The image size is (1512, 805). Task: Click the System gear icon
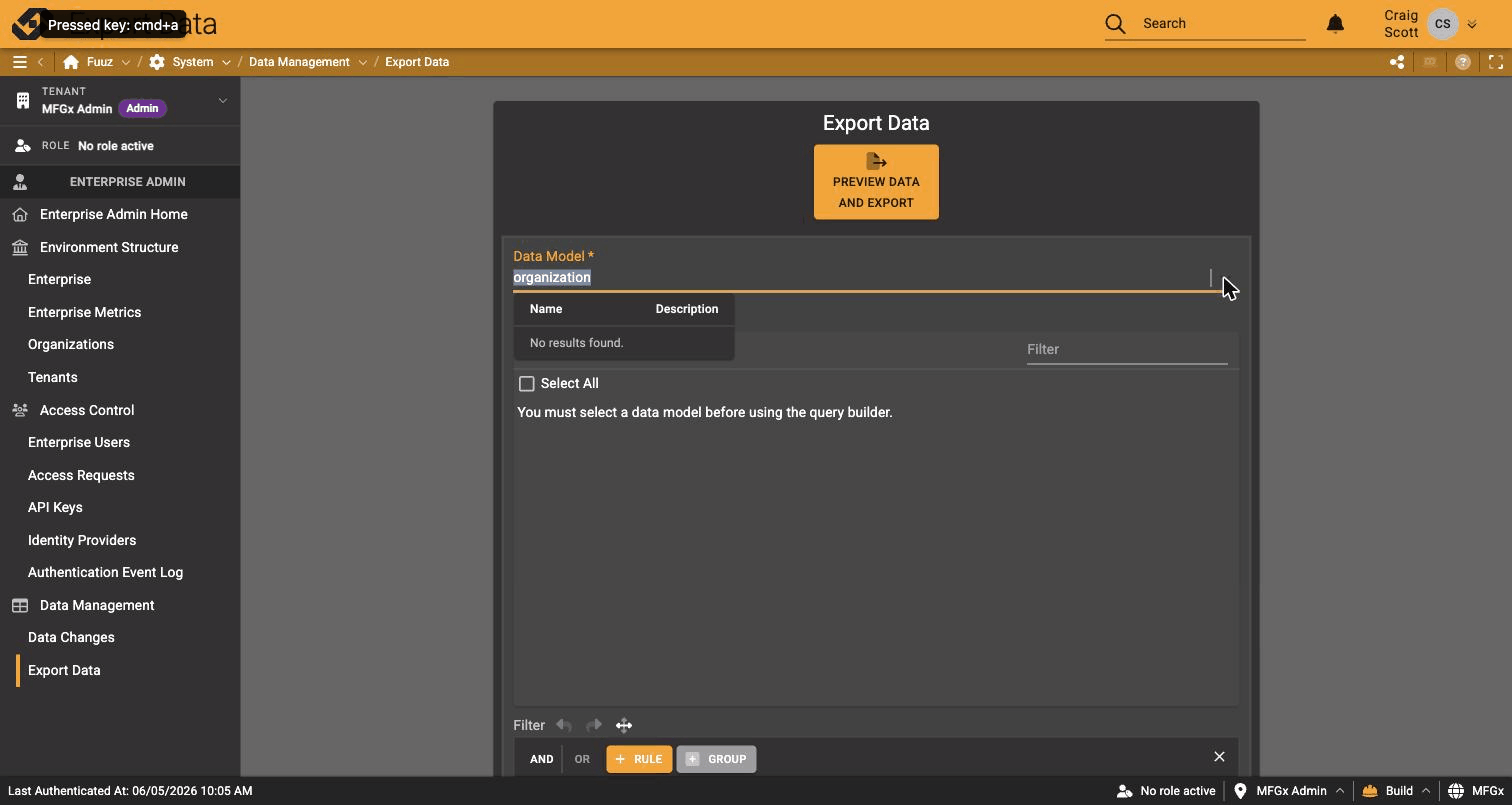click(157, 62)
